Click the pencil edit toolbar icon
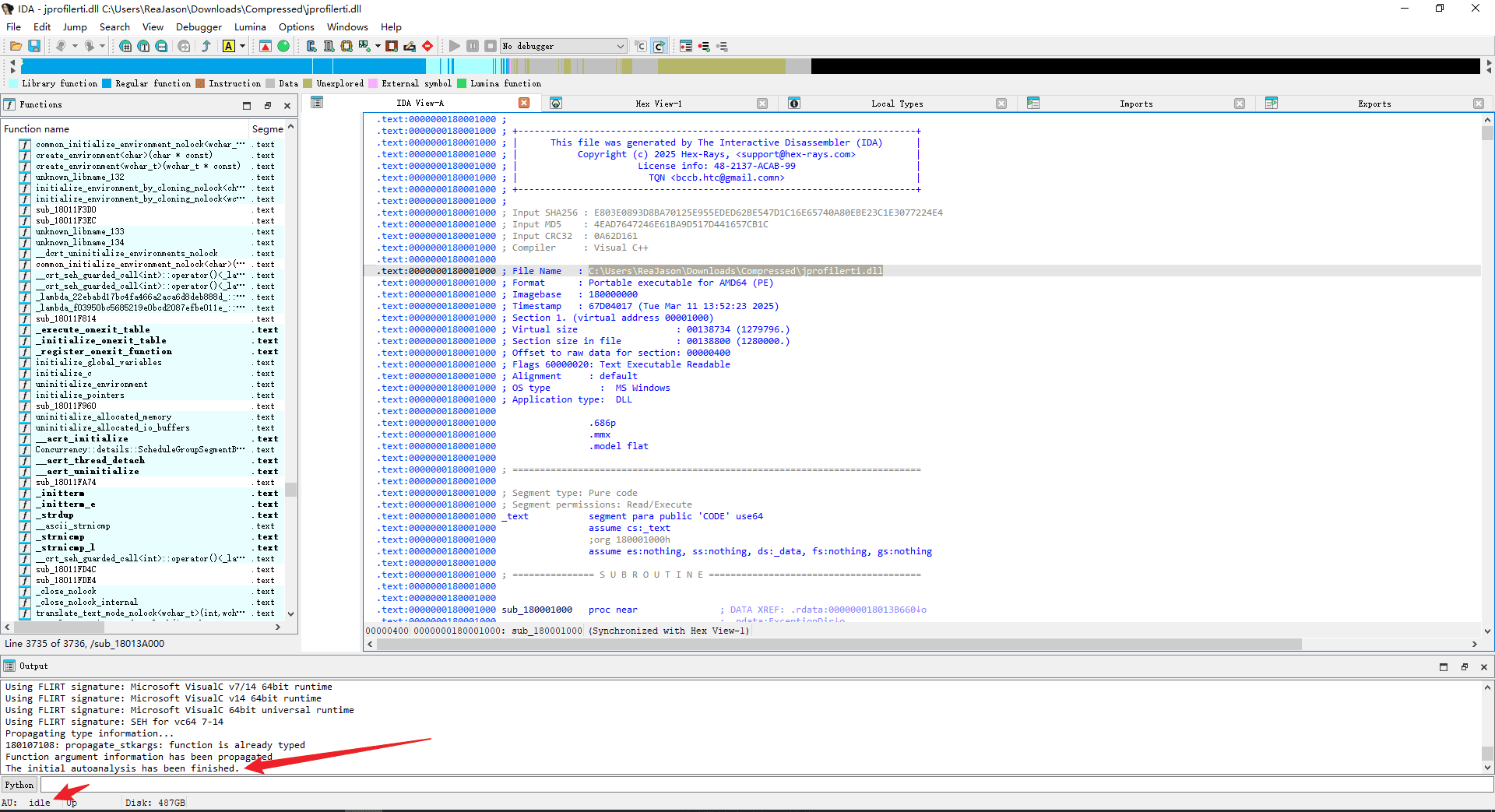The image size is (1495, 812). pos(410,46)
